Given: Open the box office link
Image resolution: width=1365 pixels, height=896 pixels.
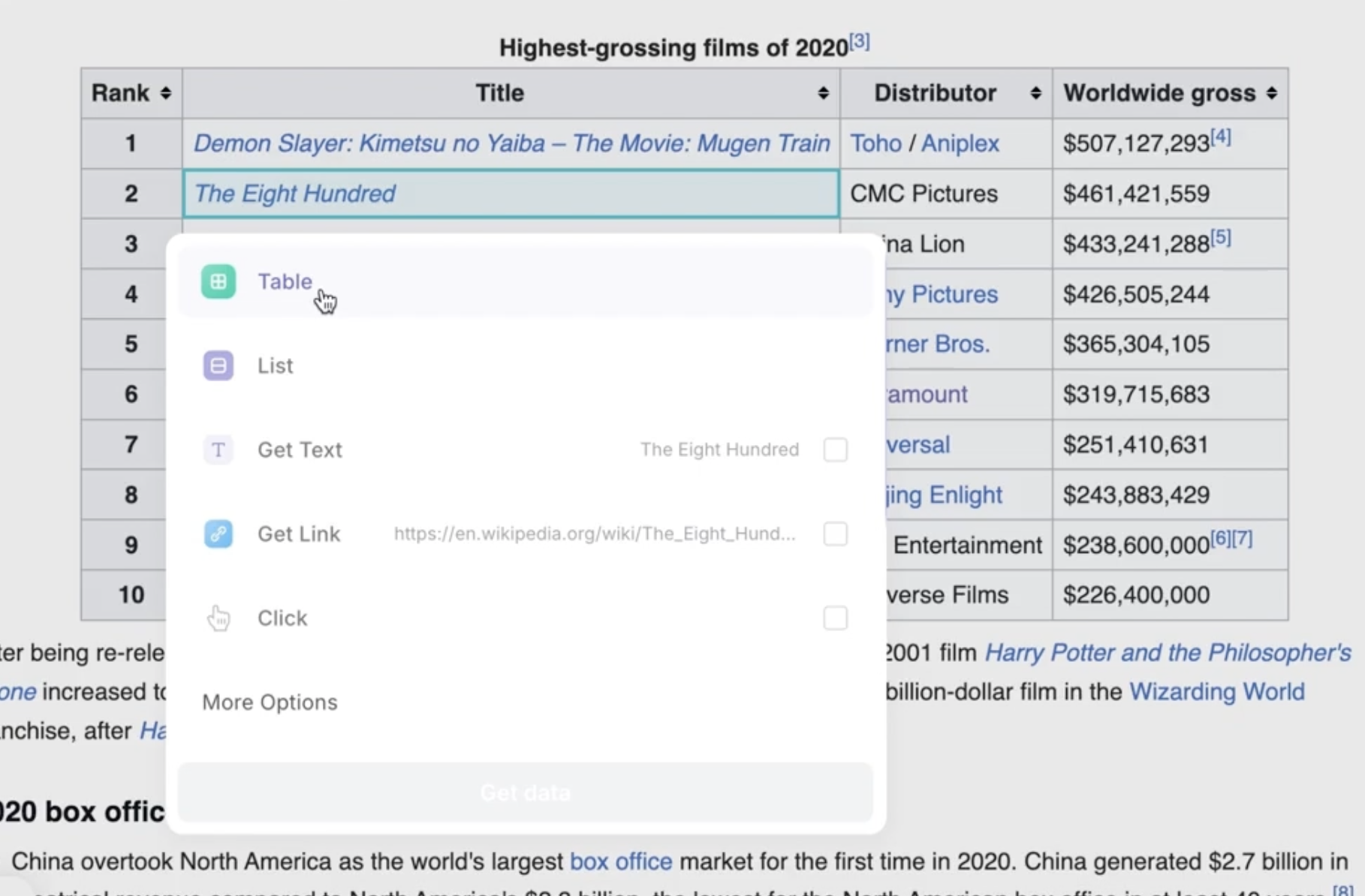Looking at the screenshot, I should tap(621, 861).
